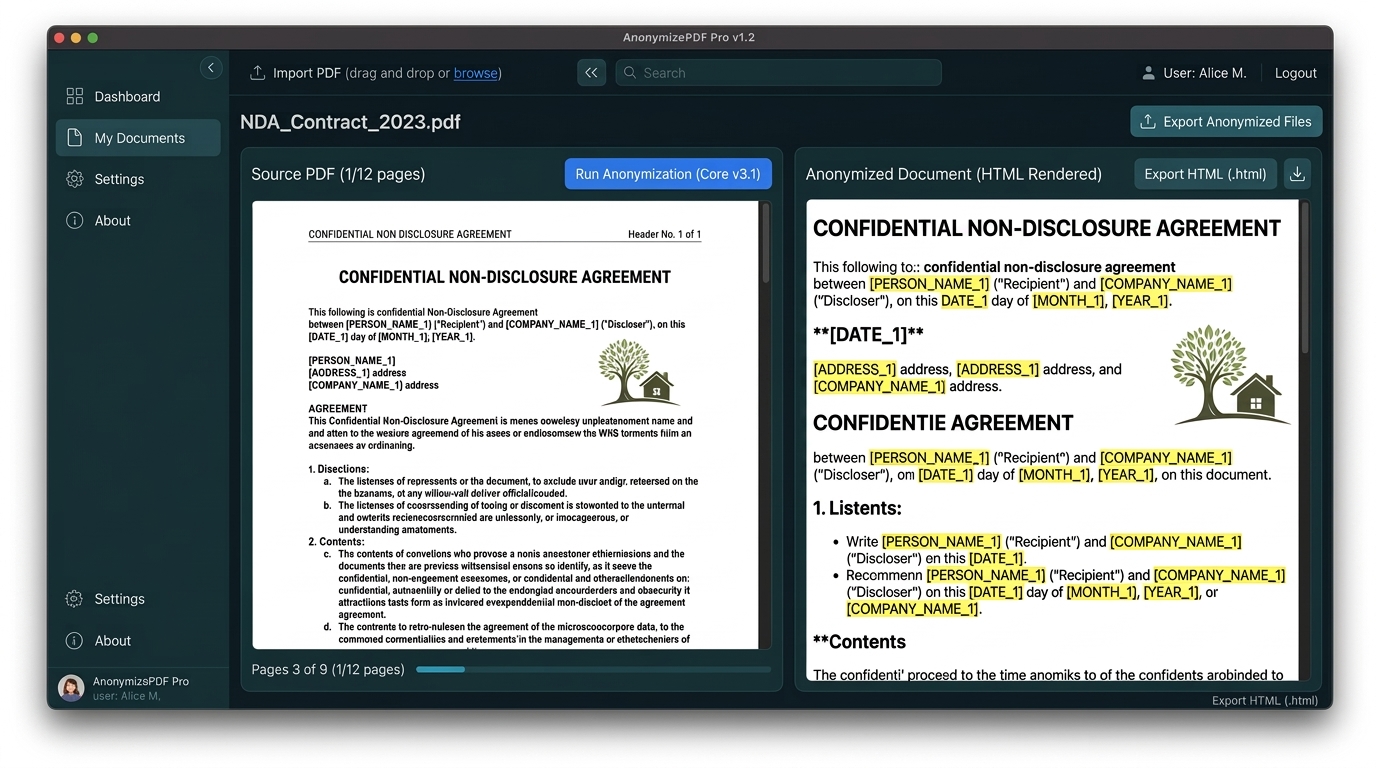
Task: Open the About item just under My Documents' Settings
Action: pos(100,221)
